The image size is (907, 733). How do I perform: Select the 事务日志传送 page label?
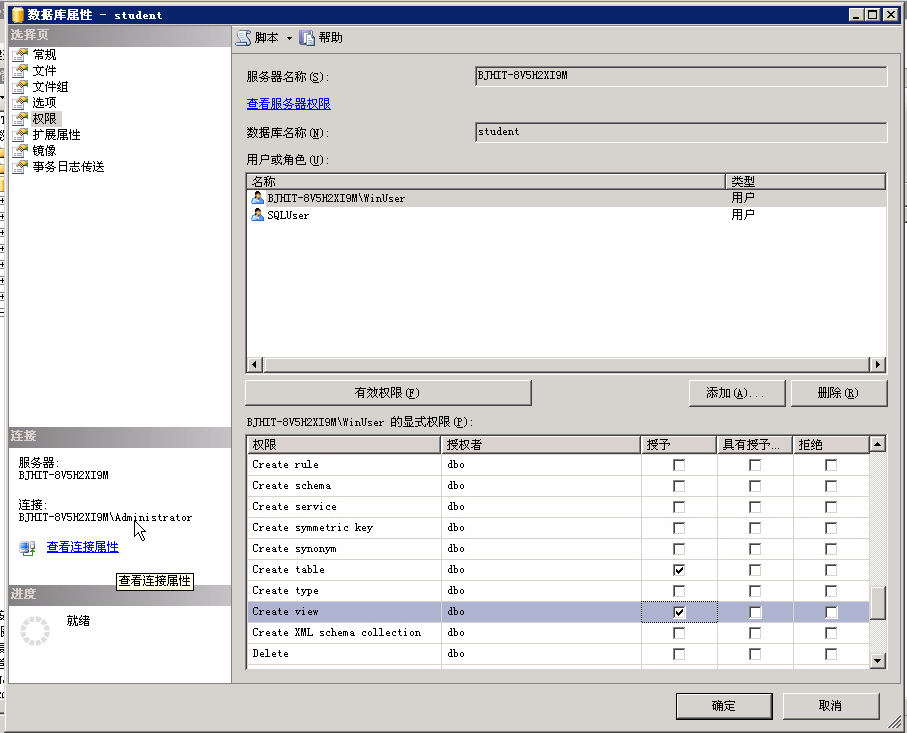pos(68,167)
